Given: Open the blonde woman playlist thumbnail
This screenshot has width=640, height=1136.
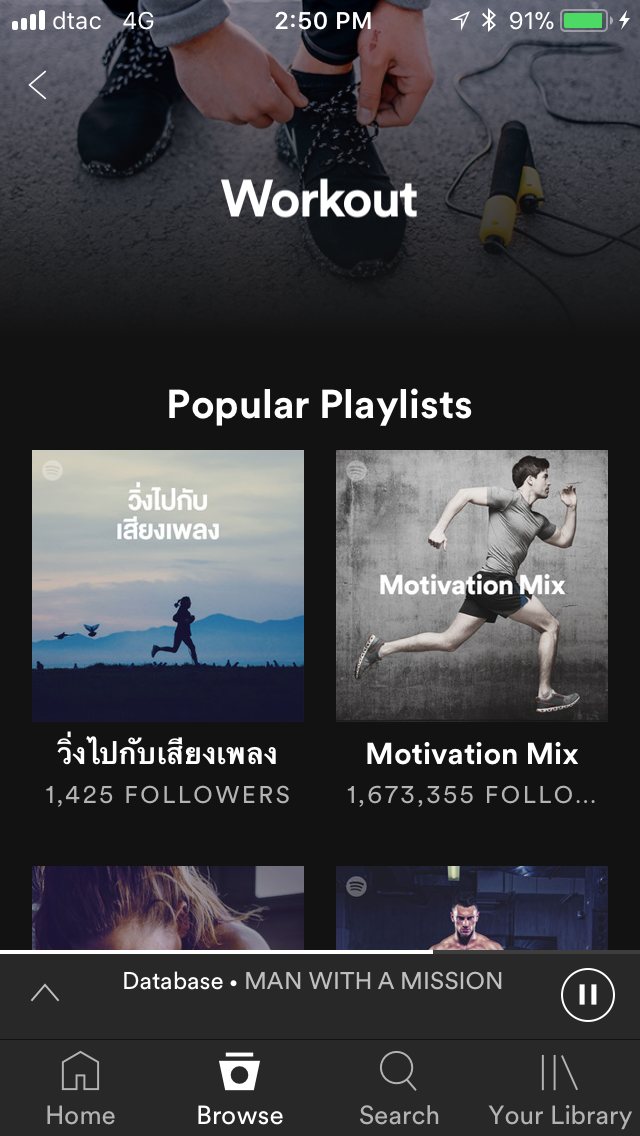Looking at the screenshot, I should pyautogui.click(x=168, y=908).
